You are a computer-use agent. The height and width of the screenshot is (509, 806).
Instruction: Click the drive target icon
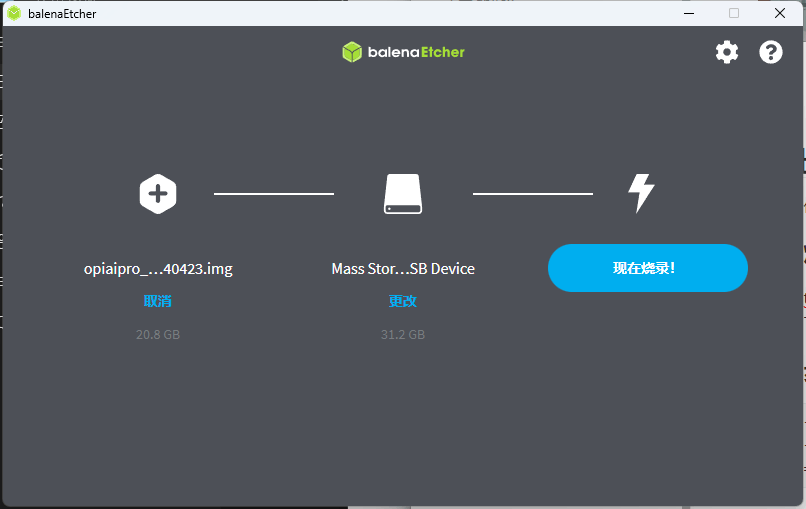tap(403, 194)
